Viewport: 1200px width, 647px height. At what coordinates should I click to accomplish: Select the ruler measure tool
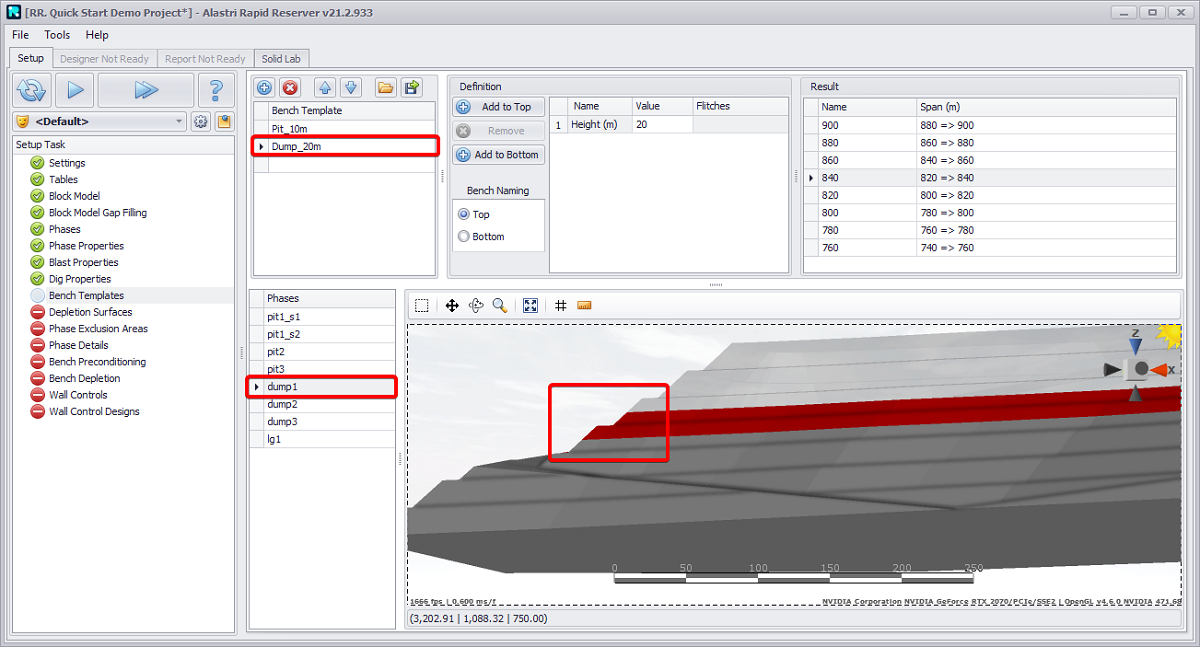click(585, 306)
